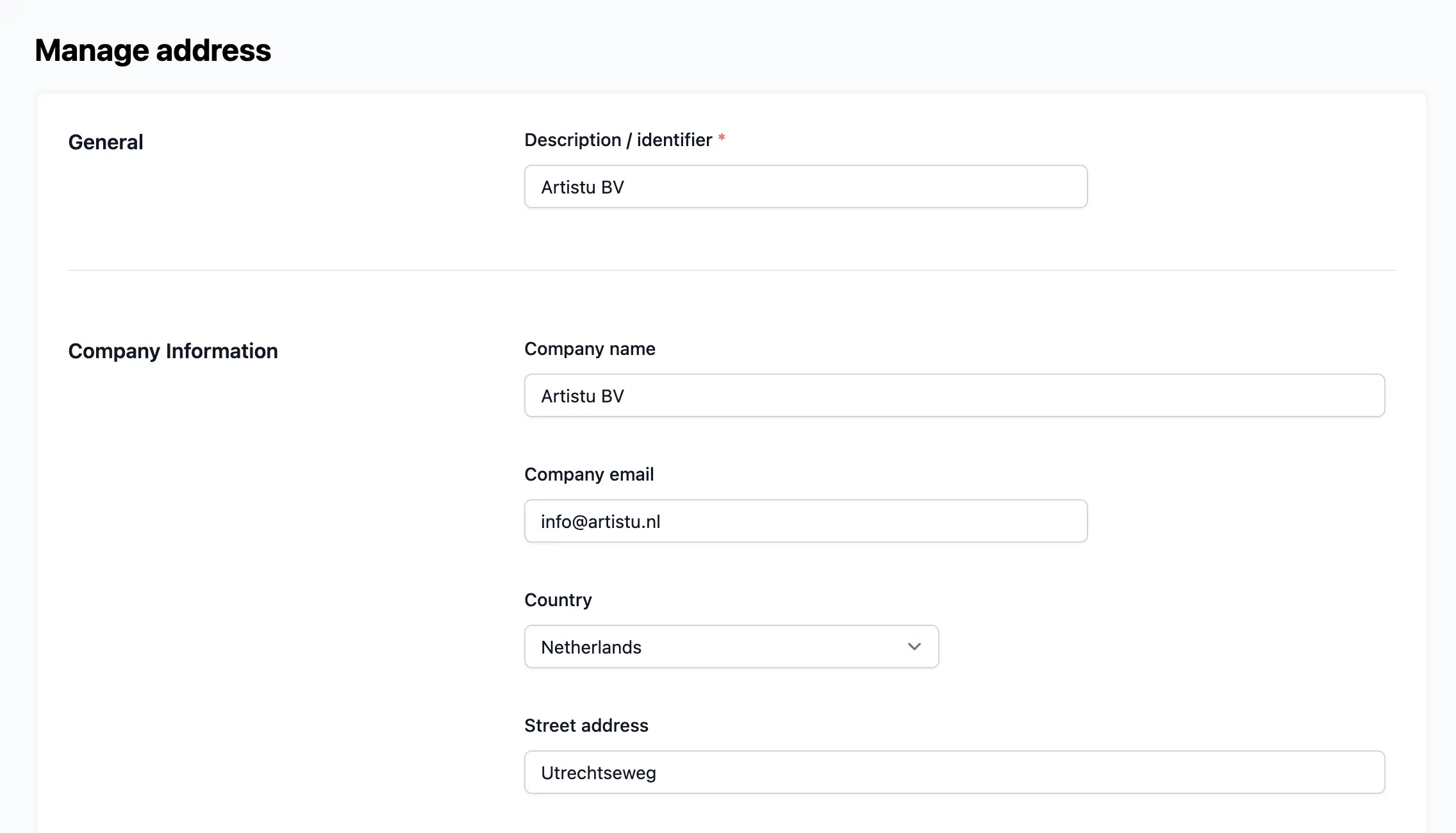Open the Country dropdown
1456x833 pixels.
tap(731, 647)
